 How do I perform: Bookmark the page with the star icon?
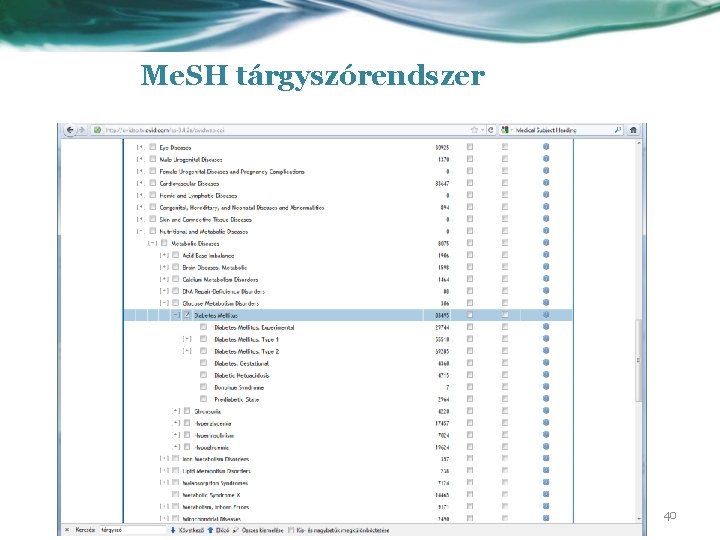[x=474, y=130]
